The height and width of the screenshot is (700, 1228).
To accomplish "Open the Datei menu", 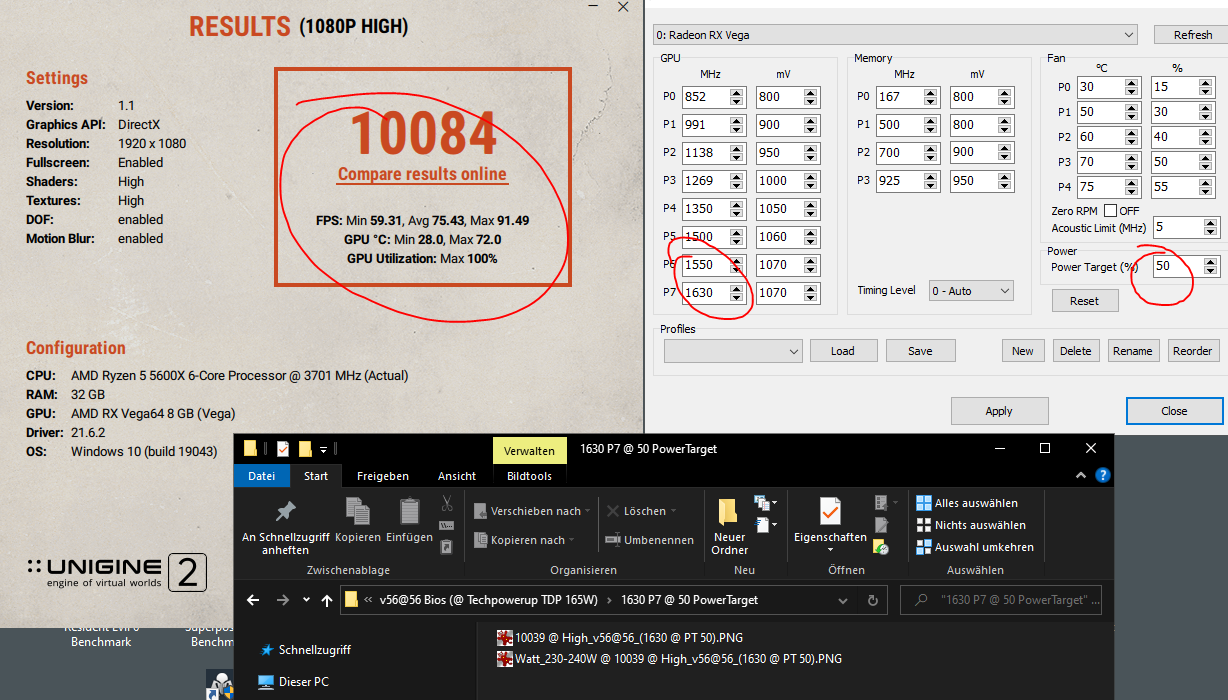I will pos(261,476).
